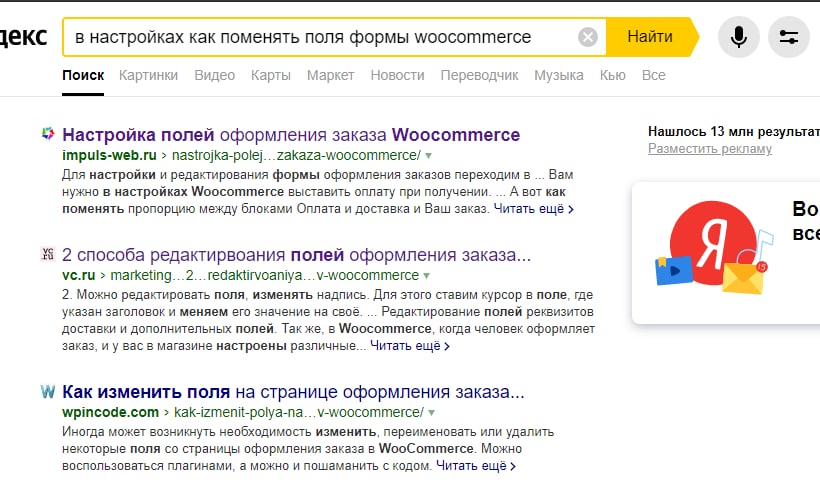Open the Музыка tab
Image resolution: width=820 pixels, height=490 pixels.
(x=559, y=75)
